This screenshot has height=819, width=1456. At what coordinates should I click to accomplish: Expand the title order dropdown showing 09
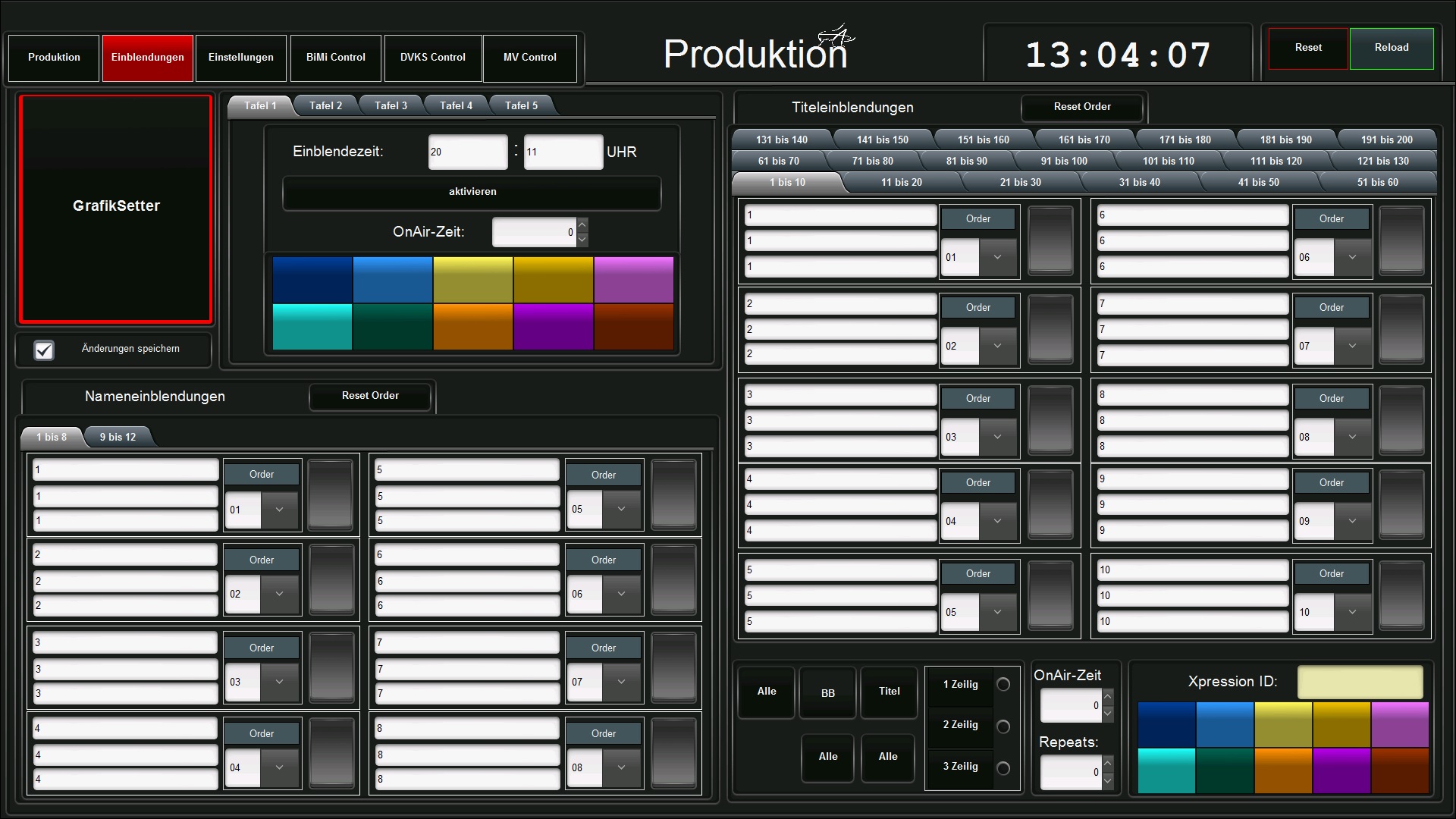coord(1351,521)
